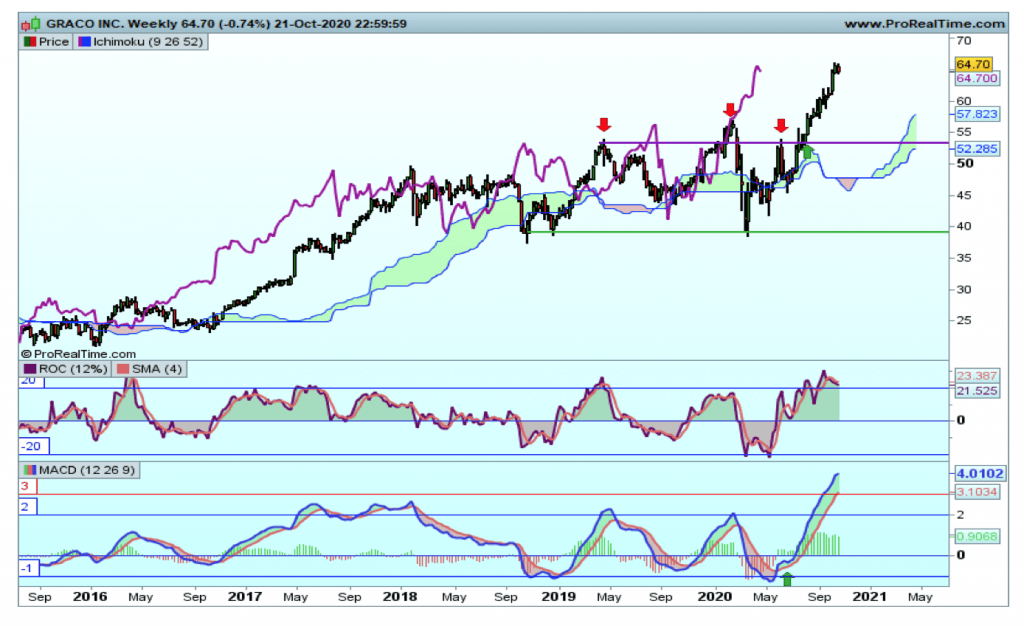
Task: Click the green 0.9068 histogram value label
Action: [977, 537]
